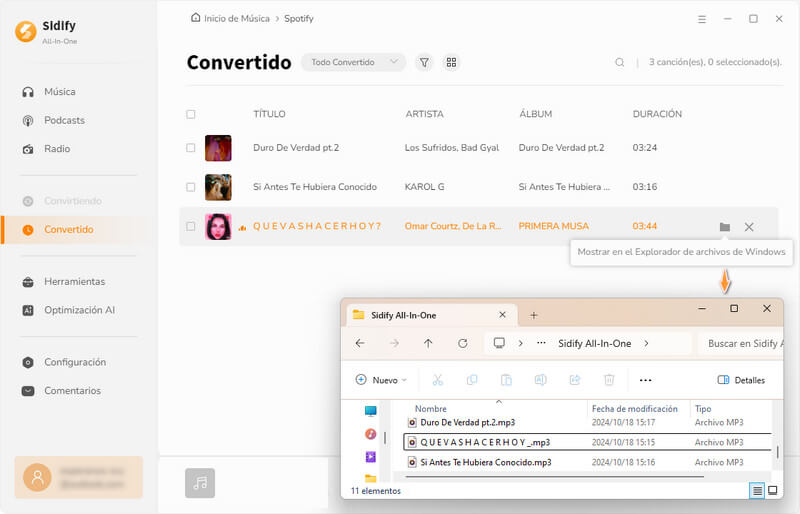The image size is (800, 514).
Task: Switch to grid view icon
Action: click(451, 62)
